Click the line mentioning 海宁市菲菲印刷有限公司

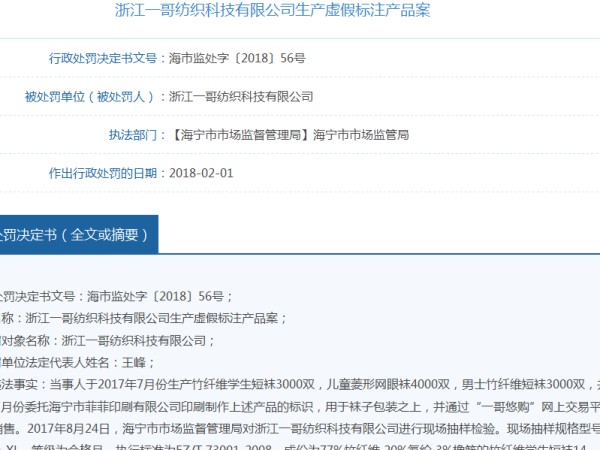pos(300,407)
